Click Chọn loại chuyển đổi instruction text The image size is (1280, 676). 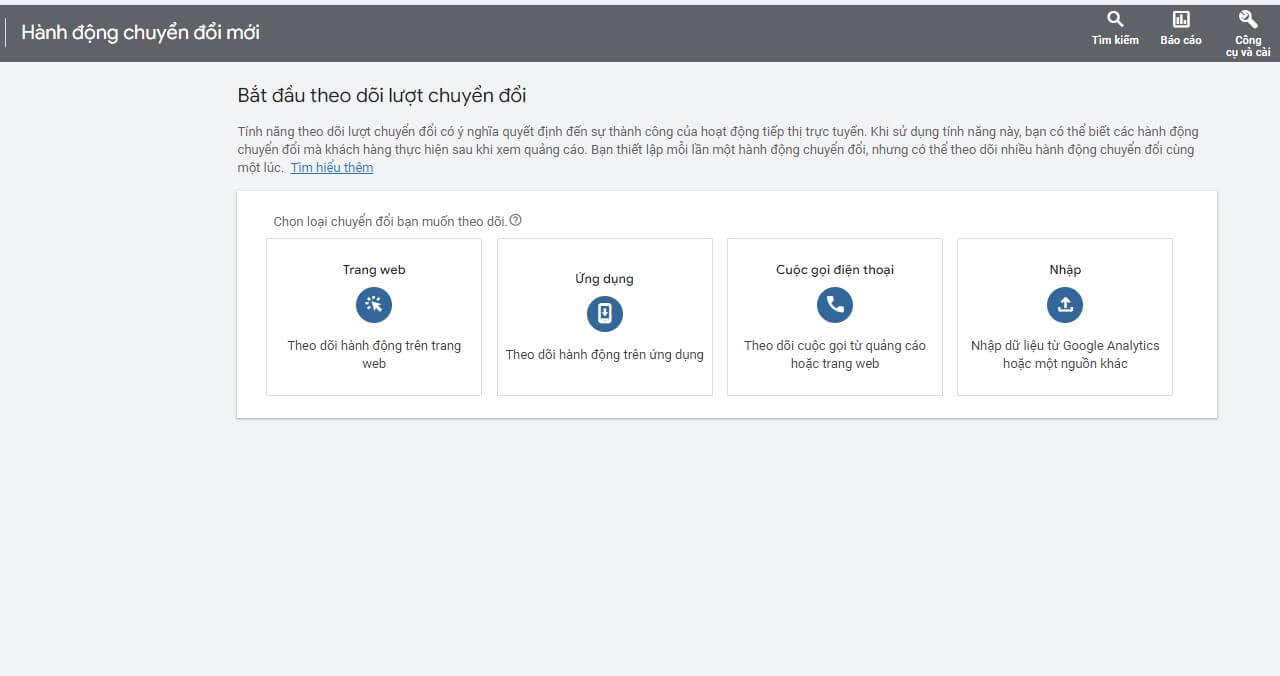[388, 221]
